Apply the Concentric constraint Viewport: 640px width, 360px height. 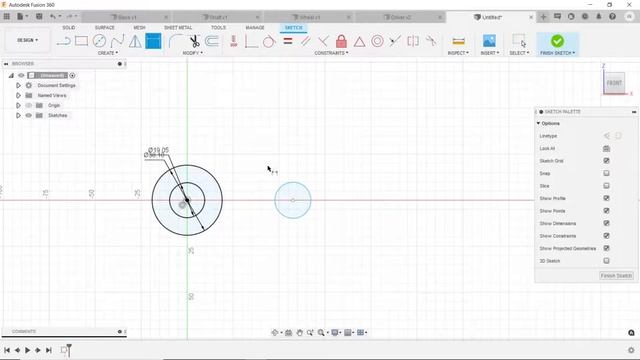[377, 41]
